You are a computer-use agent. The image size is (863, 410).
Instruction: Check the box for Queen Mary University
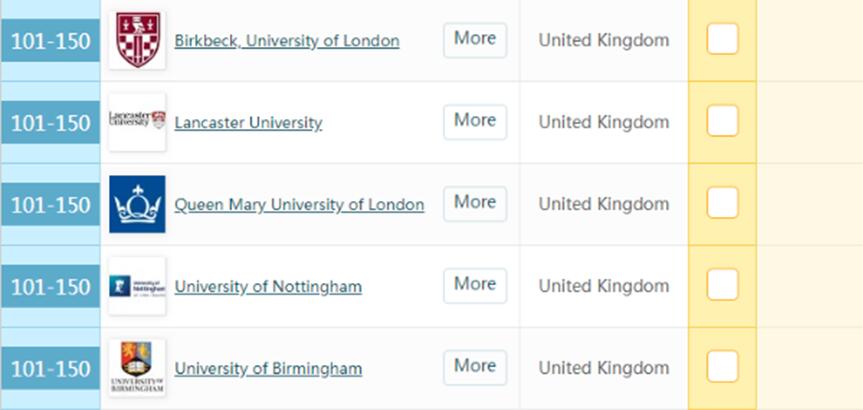point(722,203)
